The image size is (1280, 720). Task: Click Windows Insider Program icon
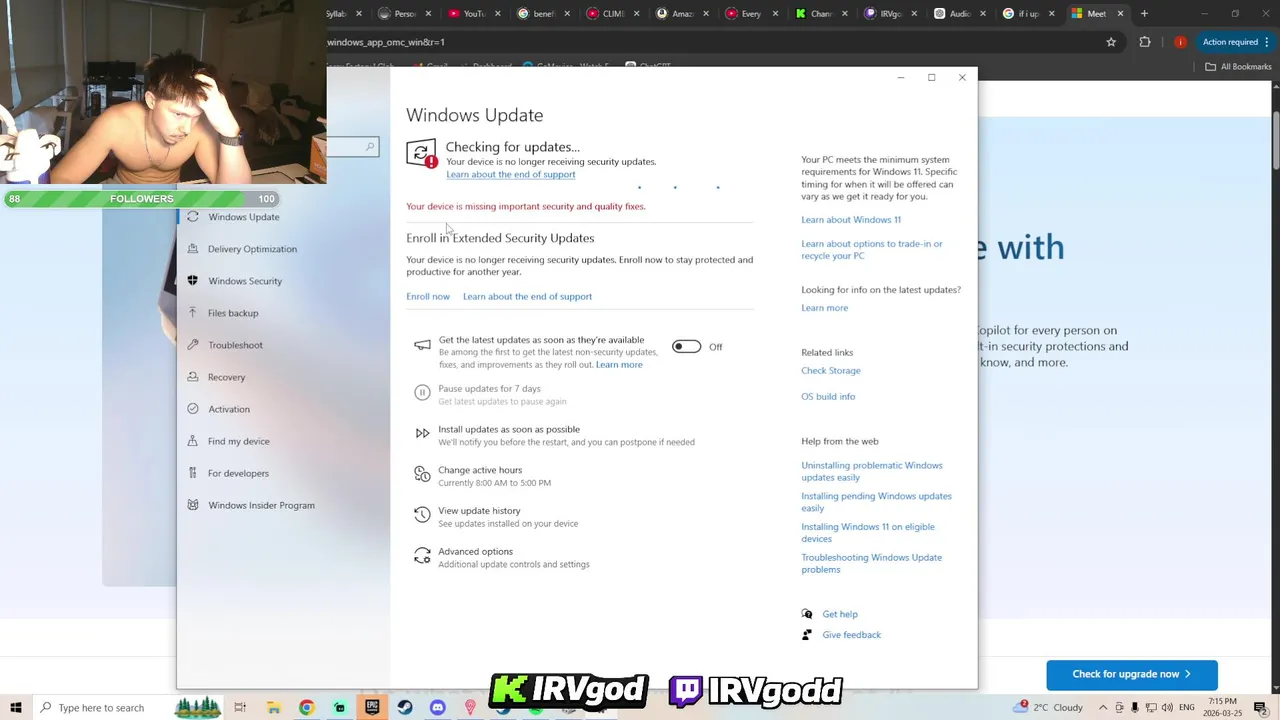pos(192,505)
